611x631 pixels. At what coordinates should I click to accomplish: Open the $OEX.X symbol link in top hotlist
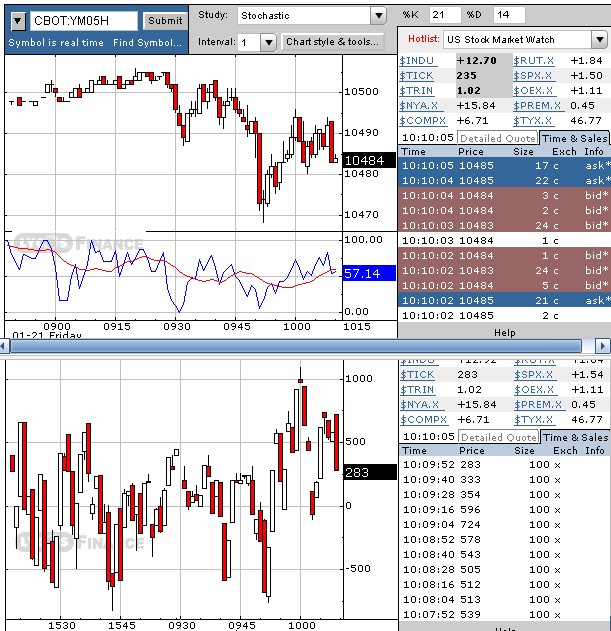coord(533,91)
